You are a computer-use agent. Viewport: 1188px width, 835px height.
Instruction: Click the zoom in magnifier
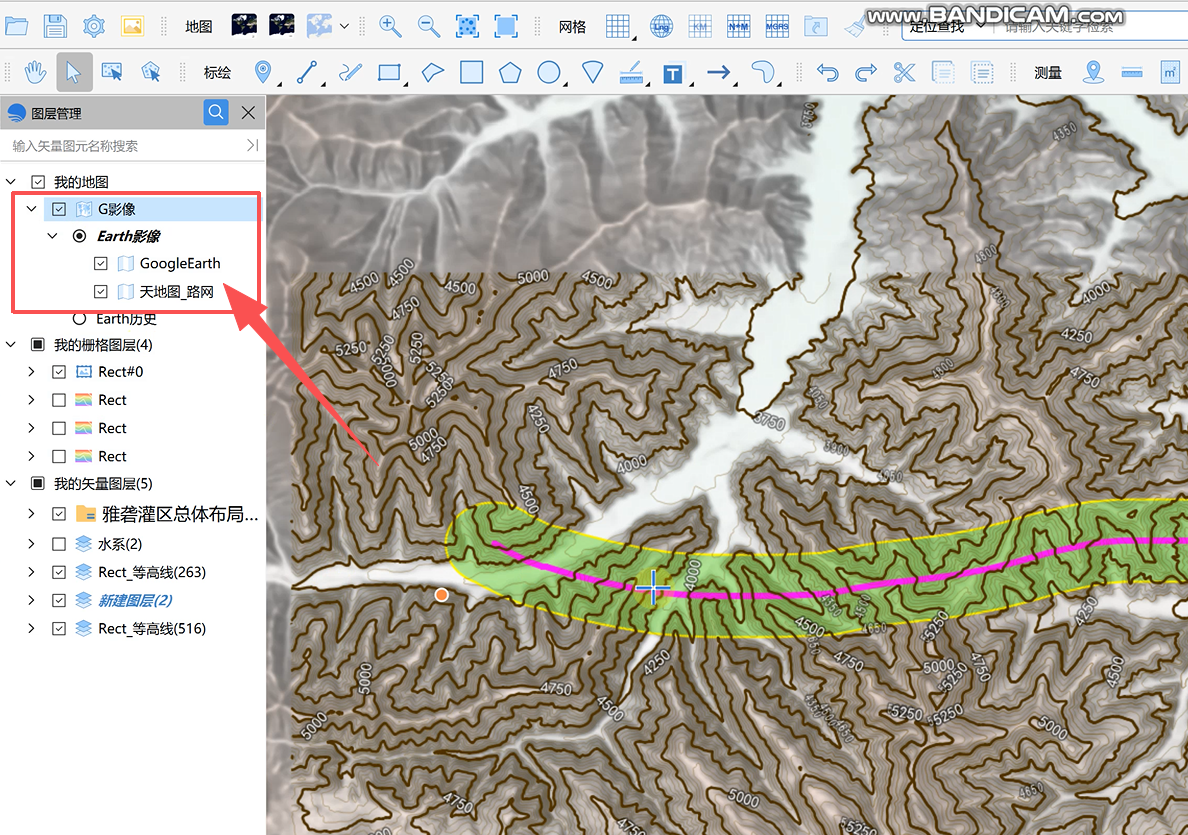click(390, 27)
